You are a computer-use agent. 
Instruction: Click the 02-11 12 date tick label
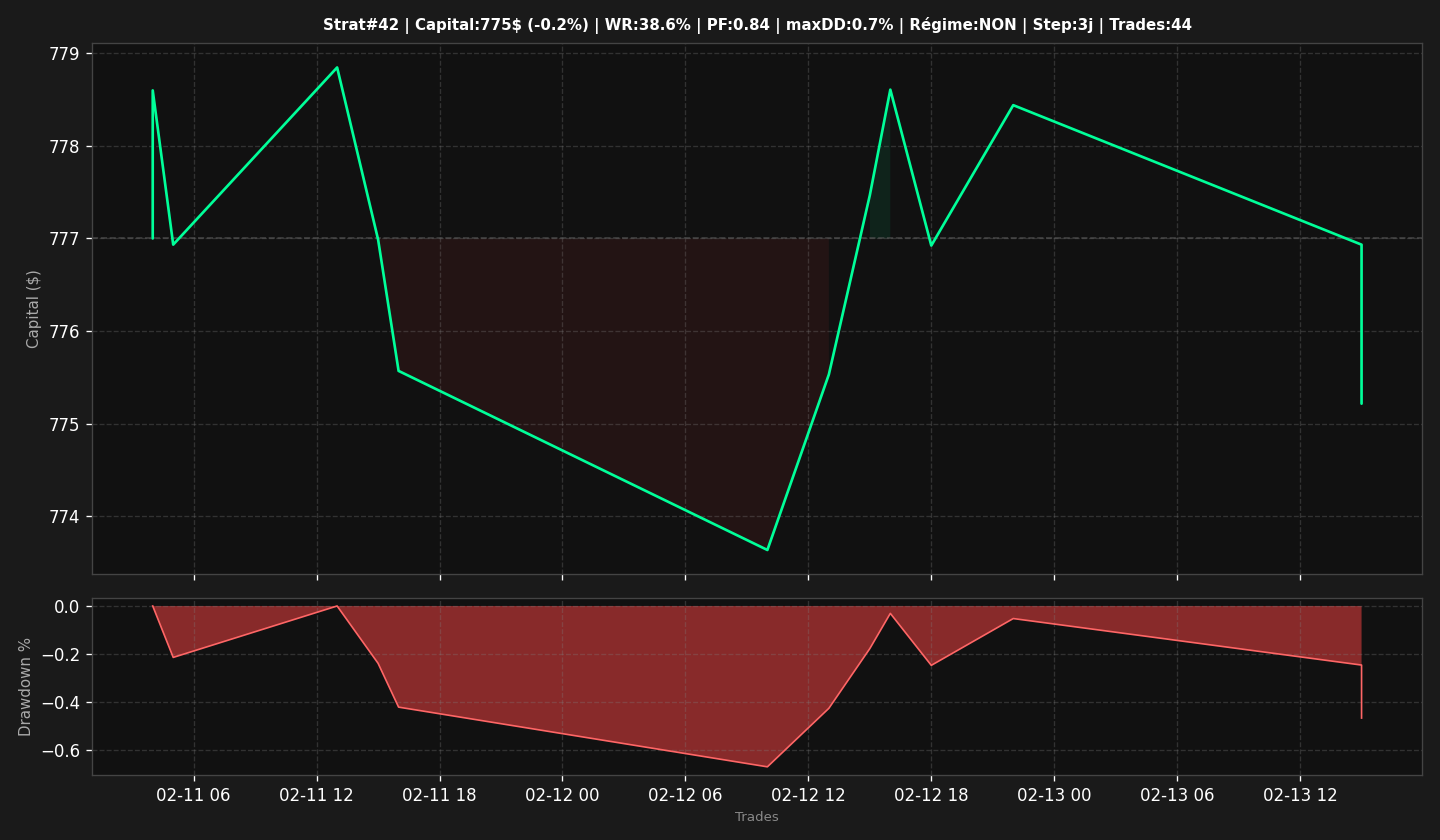tap(317, 795)
